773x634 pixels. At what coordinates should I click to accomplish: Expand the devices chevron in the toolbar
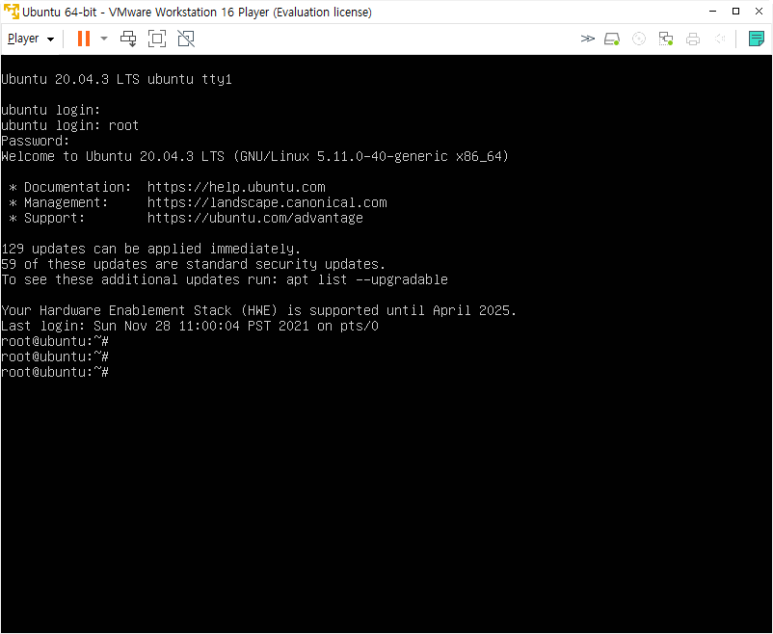pyautogui.click(x=587, y=38)
